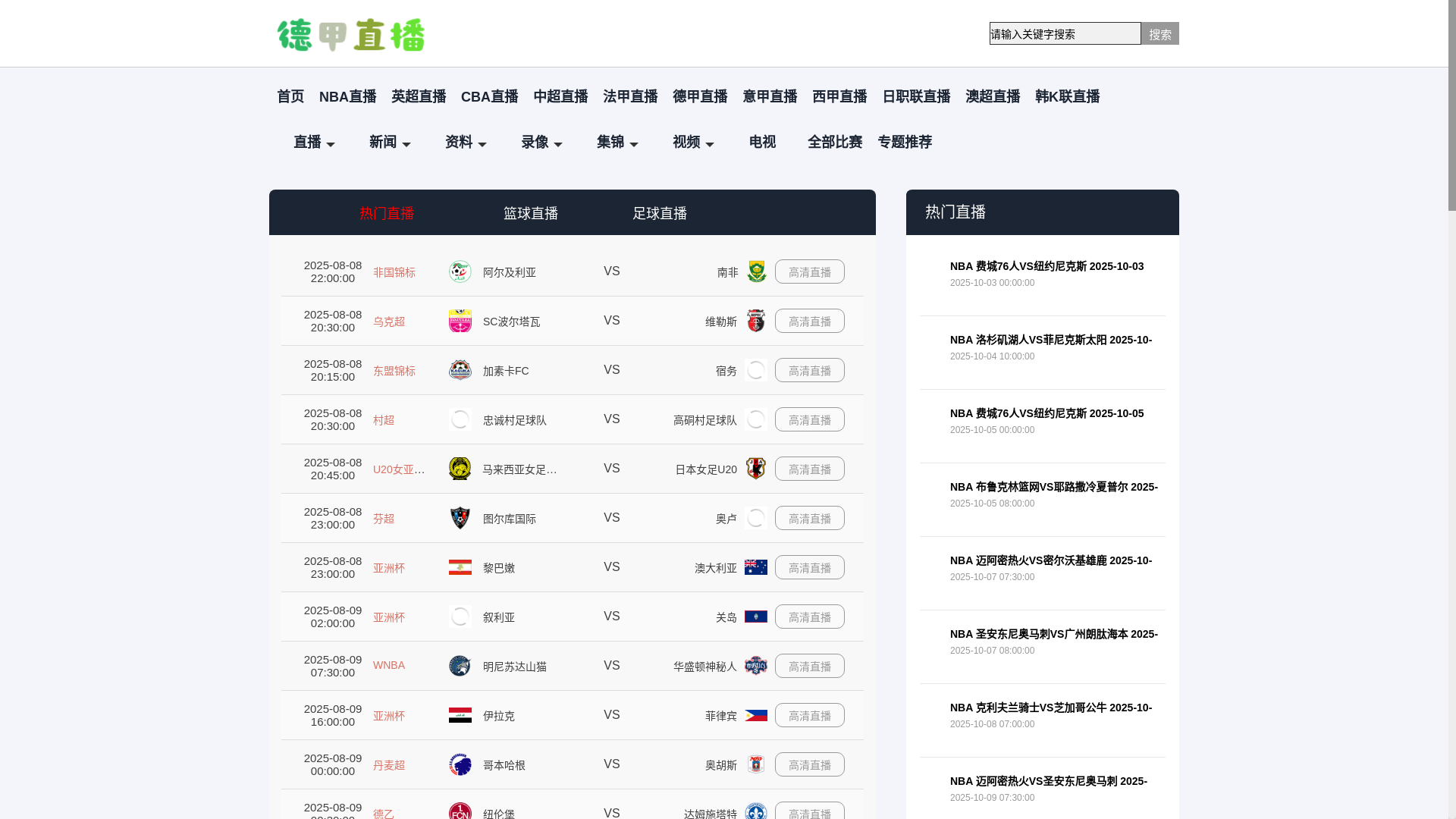The image size is (1456, 819).
Task: Click the Darmstadt club logo
Action: tap(756, 811)
